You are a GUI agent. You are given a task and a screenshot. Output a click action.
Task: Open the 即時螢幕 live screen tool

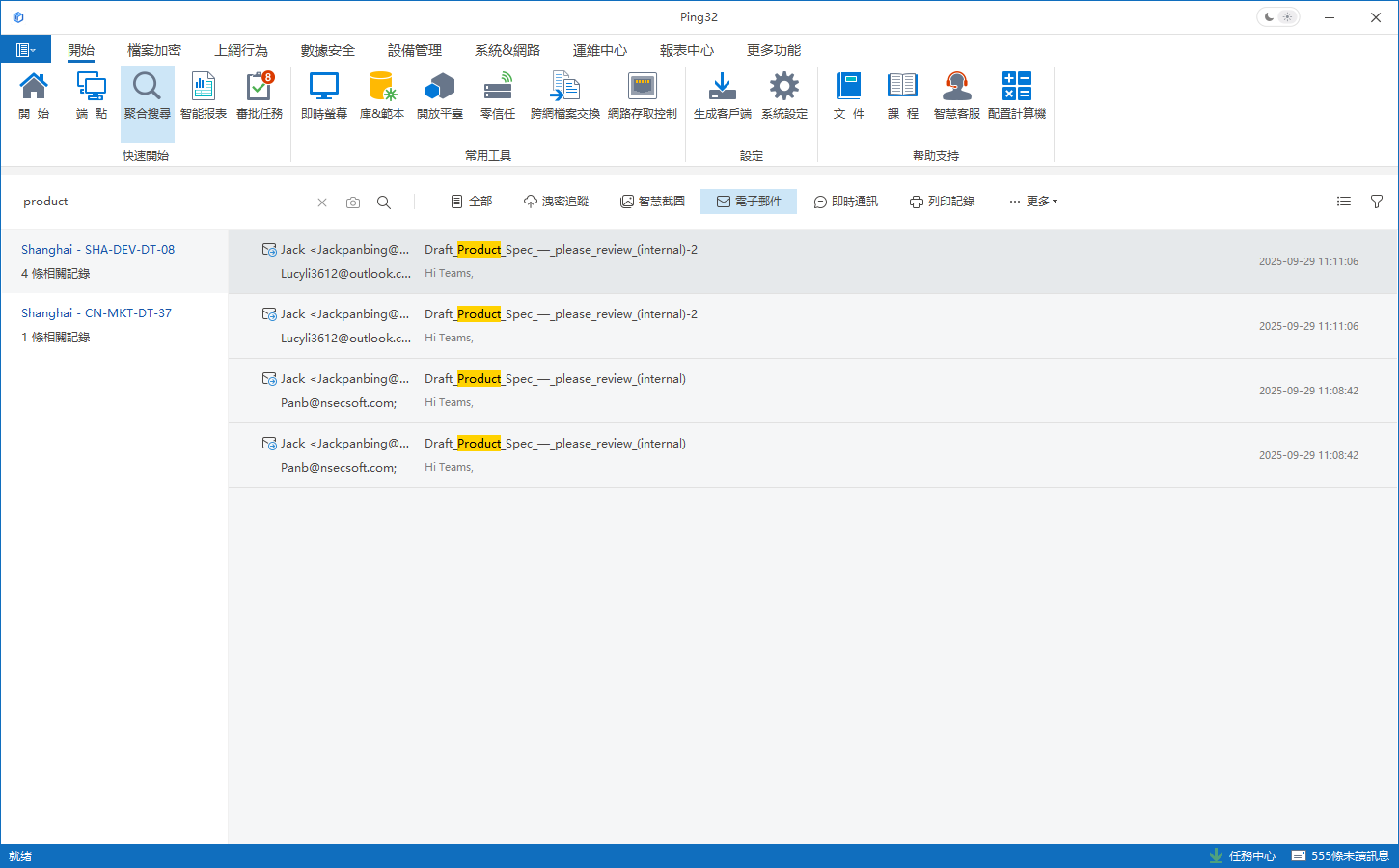pyautogui.click(x=323, y=95)
